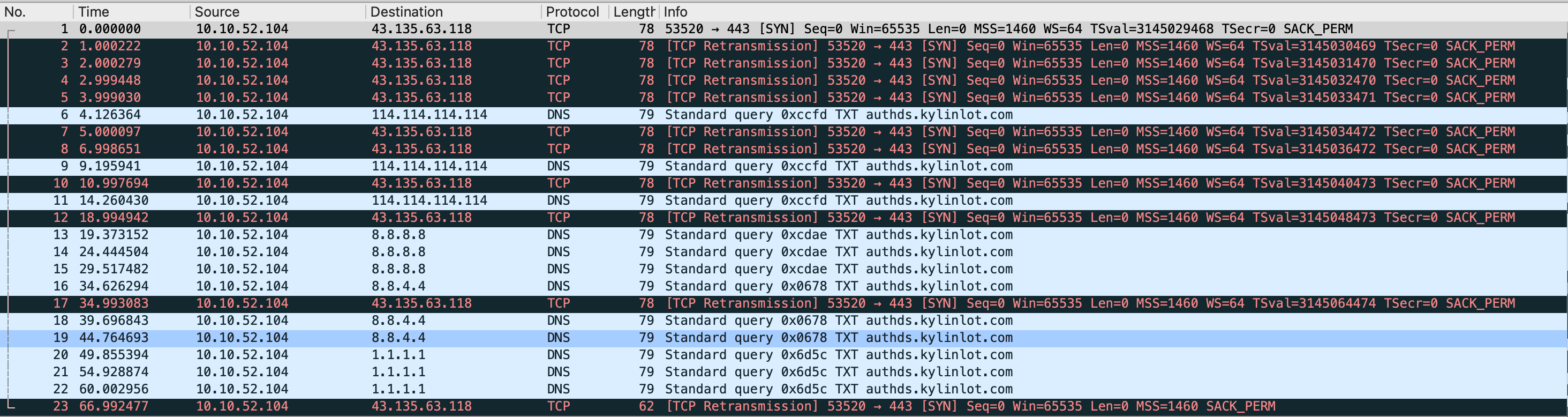Select packet 1, the initial SYN at 0.000000
1568x417 pixels.
[784, 28]
